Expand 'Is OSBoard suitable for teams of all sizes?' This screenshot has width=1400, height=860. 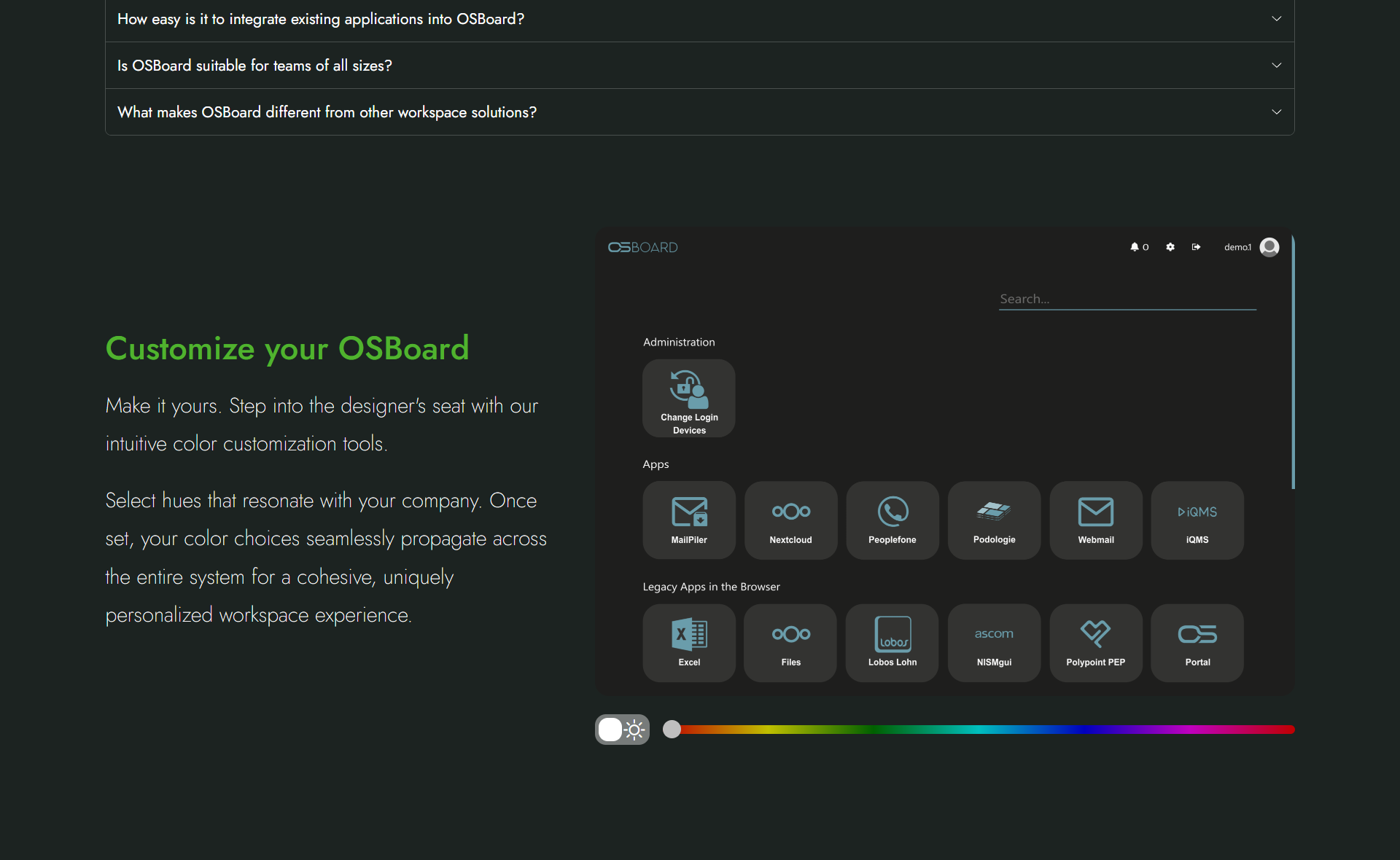click(699, 65)
